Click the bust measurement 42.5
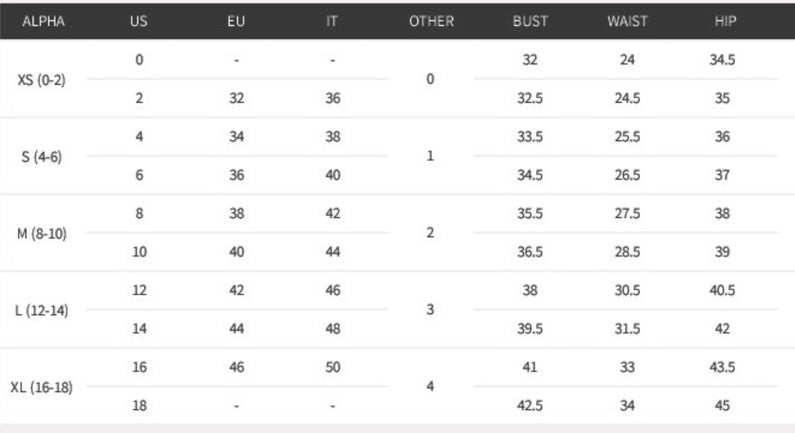The height and width of the screenshot is (433, 795). point(530,406)
